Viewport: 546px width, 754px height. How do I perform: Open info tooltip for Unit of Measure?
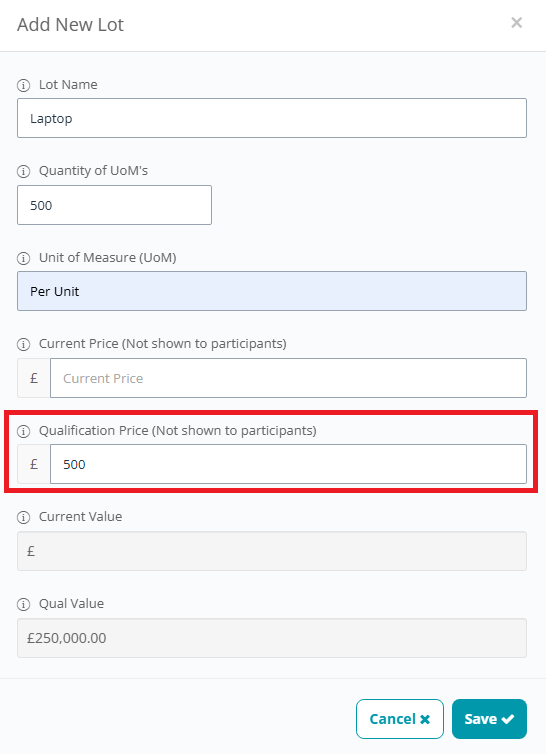coord(23,258)
